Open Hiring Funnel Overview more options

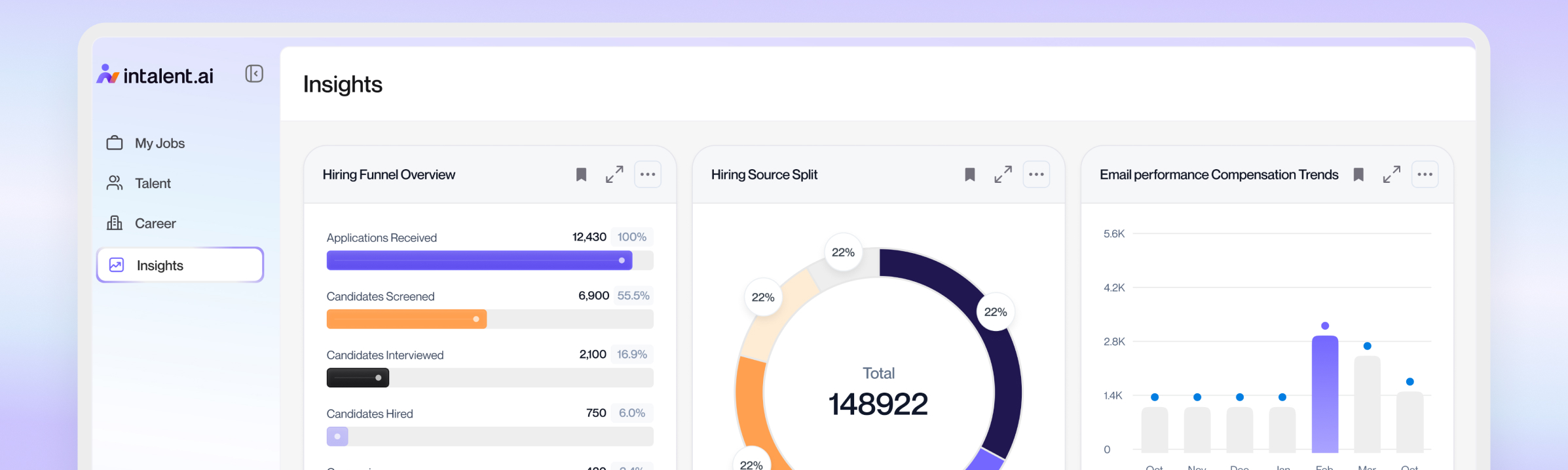648,174
